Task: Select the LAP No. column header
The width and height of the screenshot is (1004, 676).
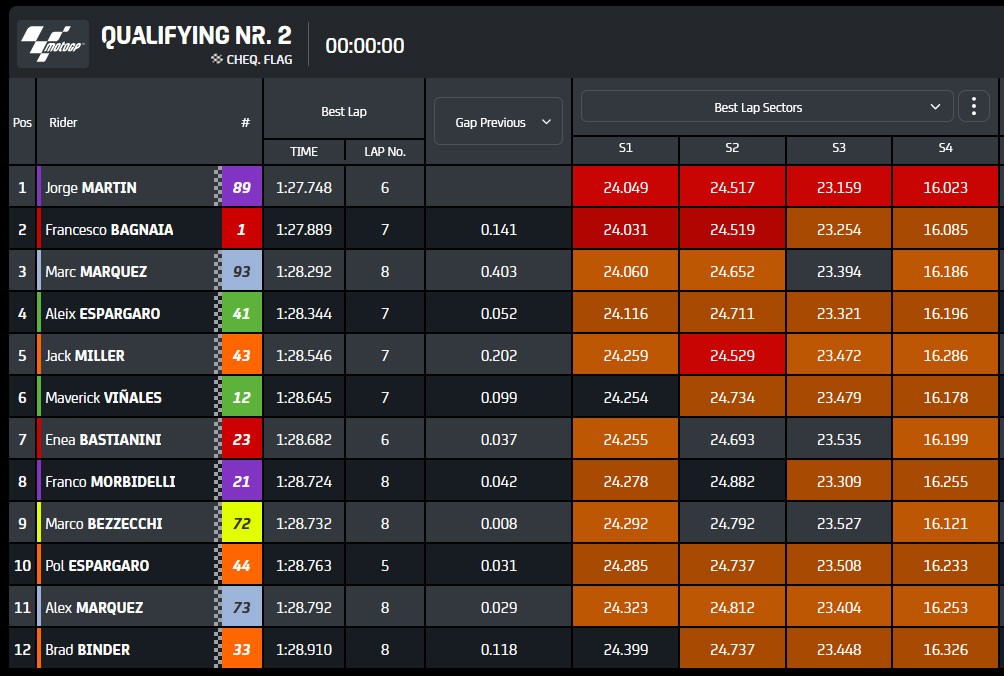Action: click(x=385, y=152)
